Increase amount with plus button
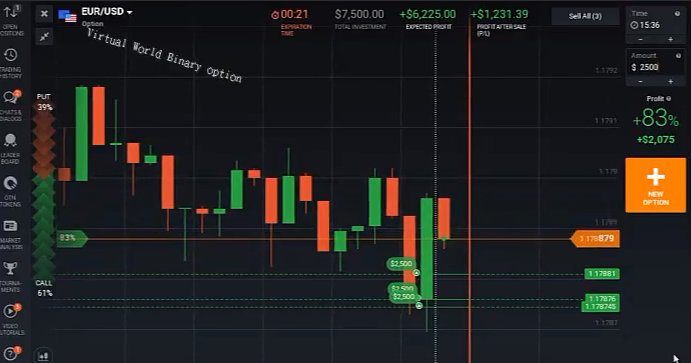Image resolution: width=691 pixels, height=363 pixels. pyautogui.click(x=670, y=81)
